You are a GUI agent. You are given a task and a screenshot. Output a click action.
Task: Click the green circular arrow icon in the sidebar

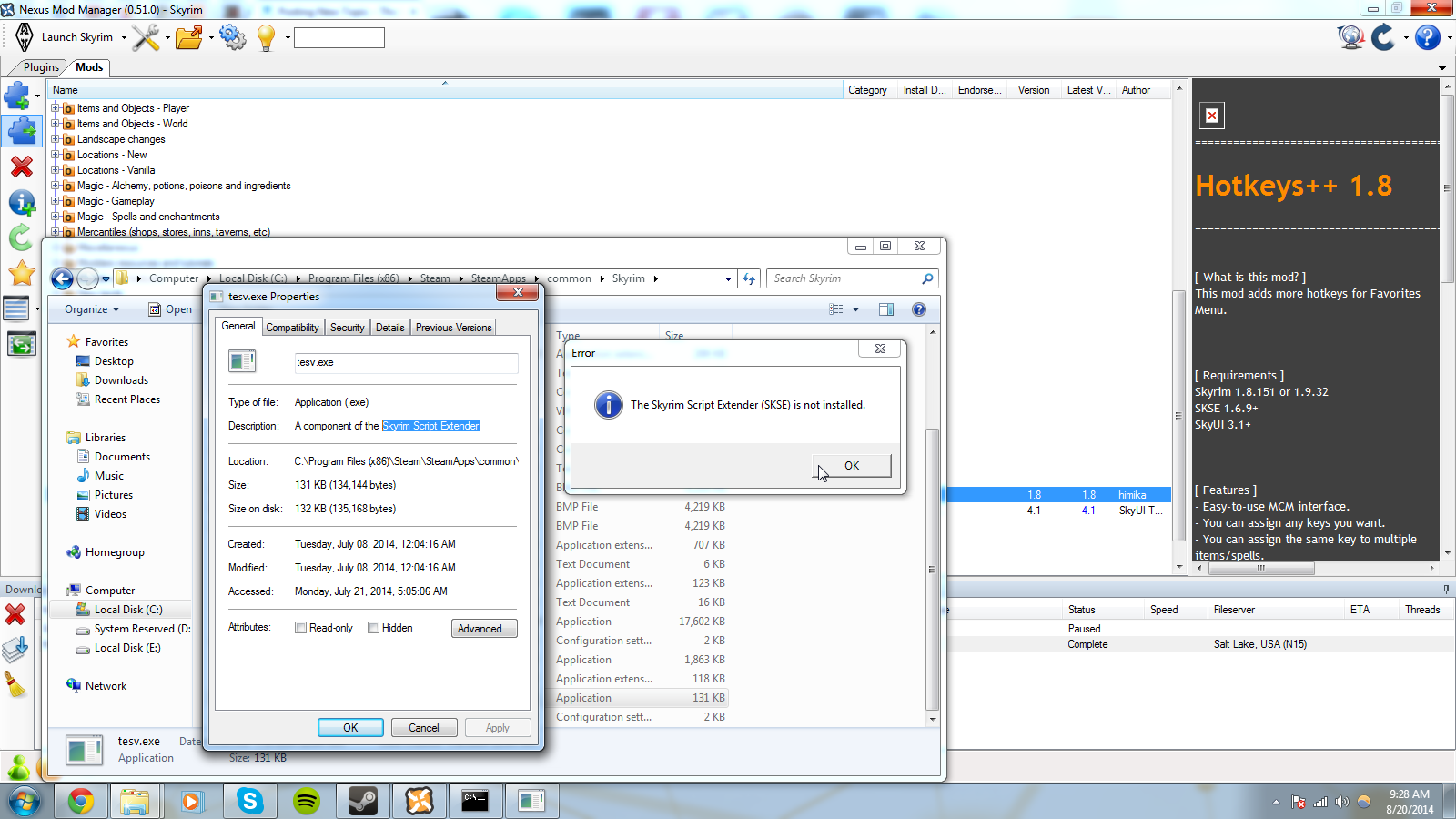point(21,238)
